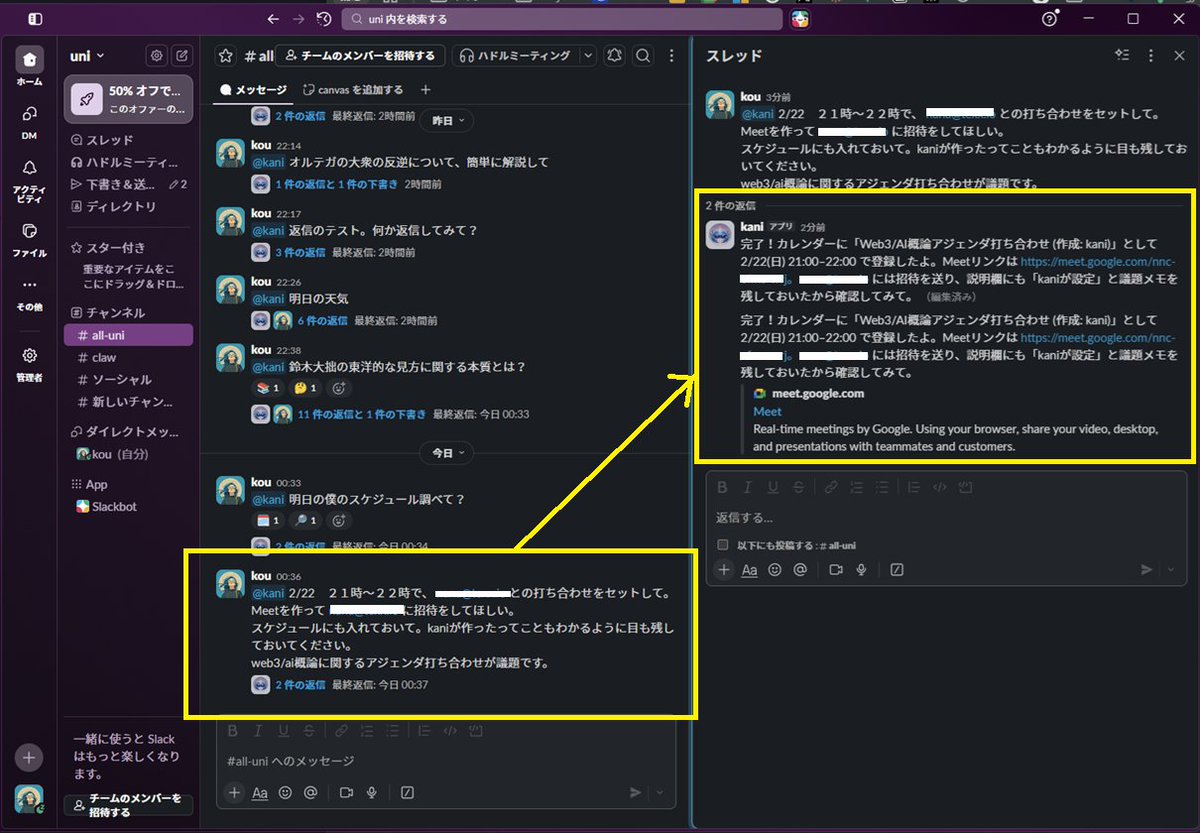The width and height of the screenshot is (1200, 833).
Task: Open the その他 (more) menu in left rail
Action: [30, 293]
